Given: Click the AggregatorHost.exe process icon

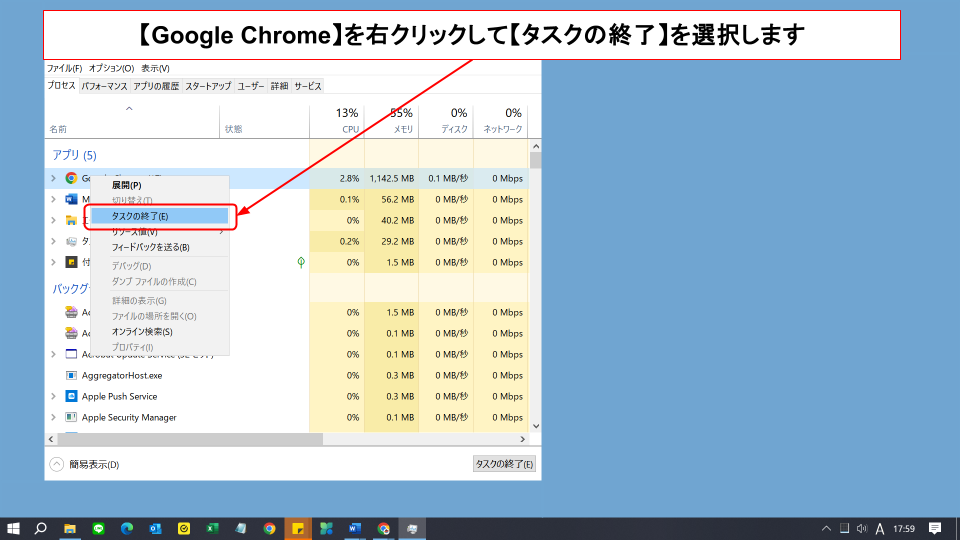Looking at the screenshot, I should click(71, 375).
